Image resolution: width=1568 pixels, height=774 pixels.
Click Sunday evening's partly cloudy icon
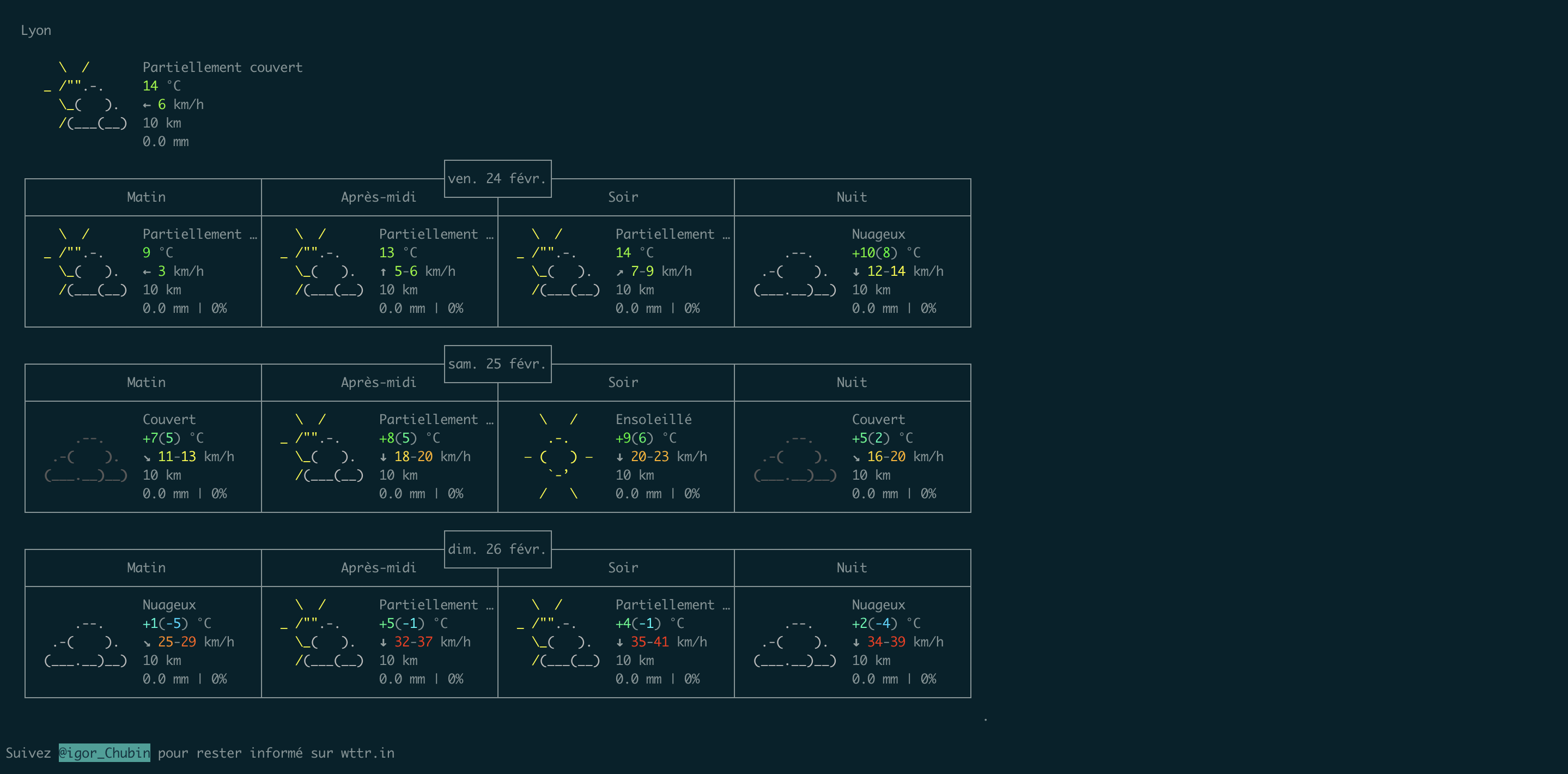(559, 633)
